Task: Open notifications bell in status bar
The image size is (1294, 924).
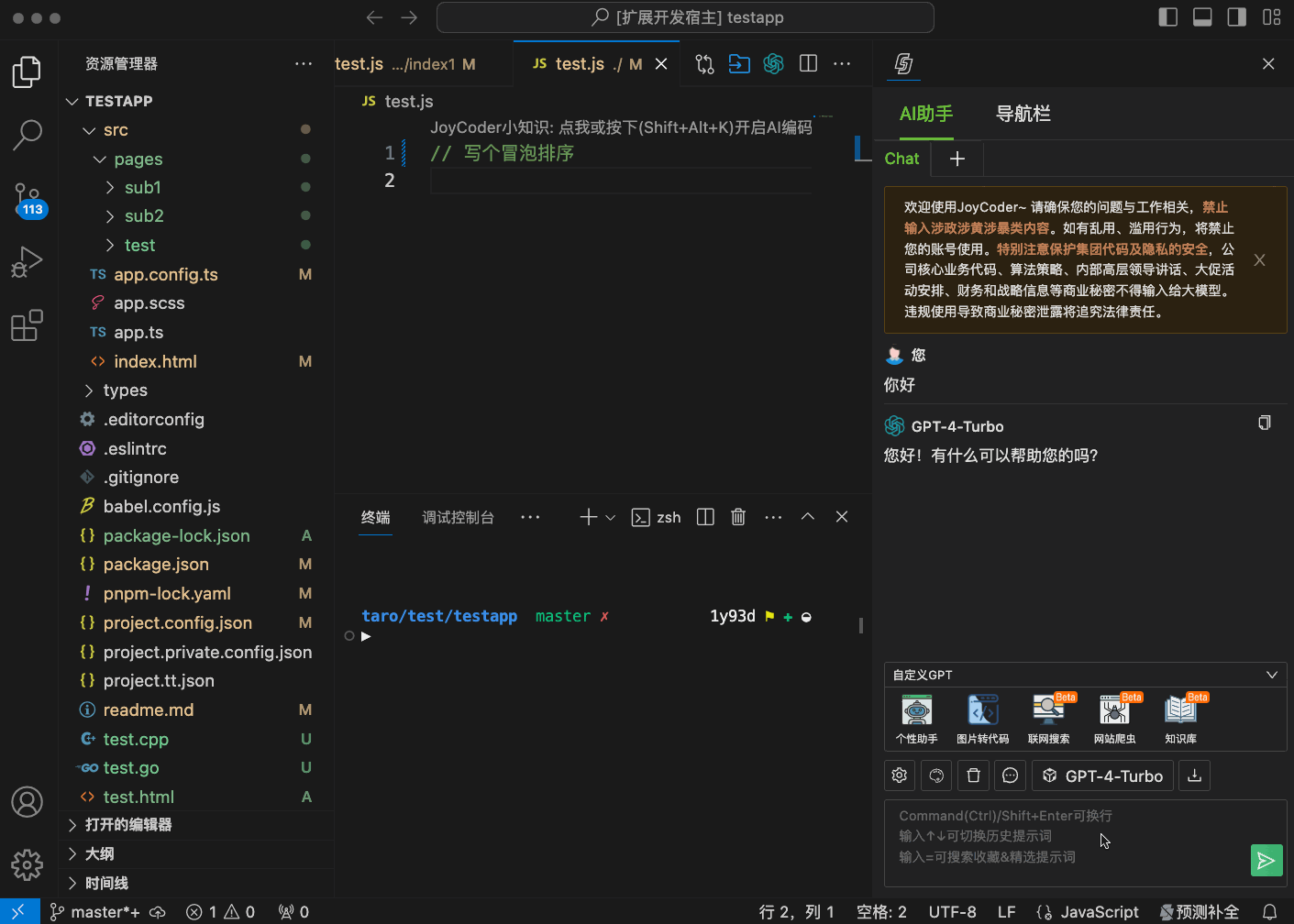Action: [1270, 912]
